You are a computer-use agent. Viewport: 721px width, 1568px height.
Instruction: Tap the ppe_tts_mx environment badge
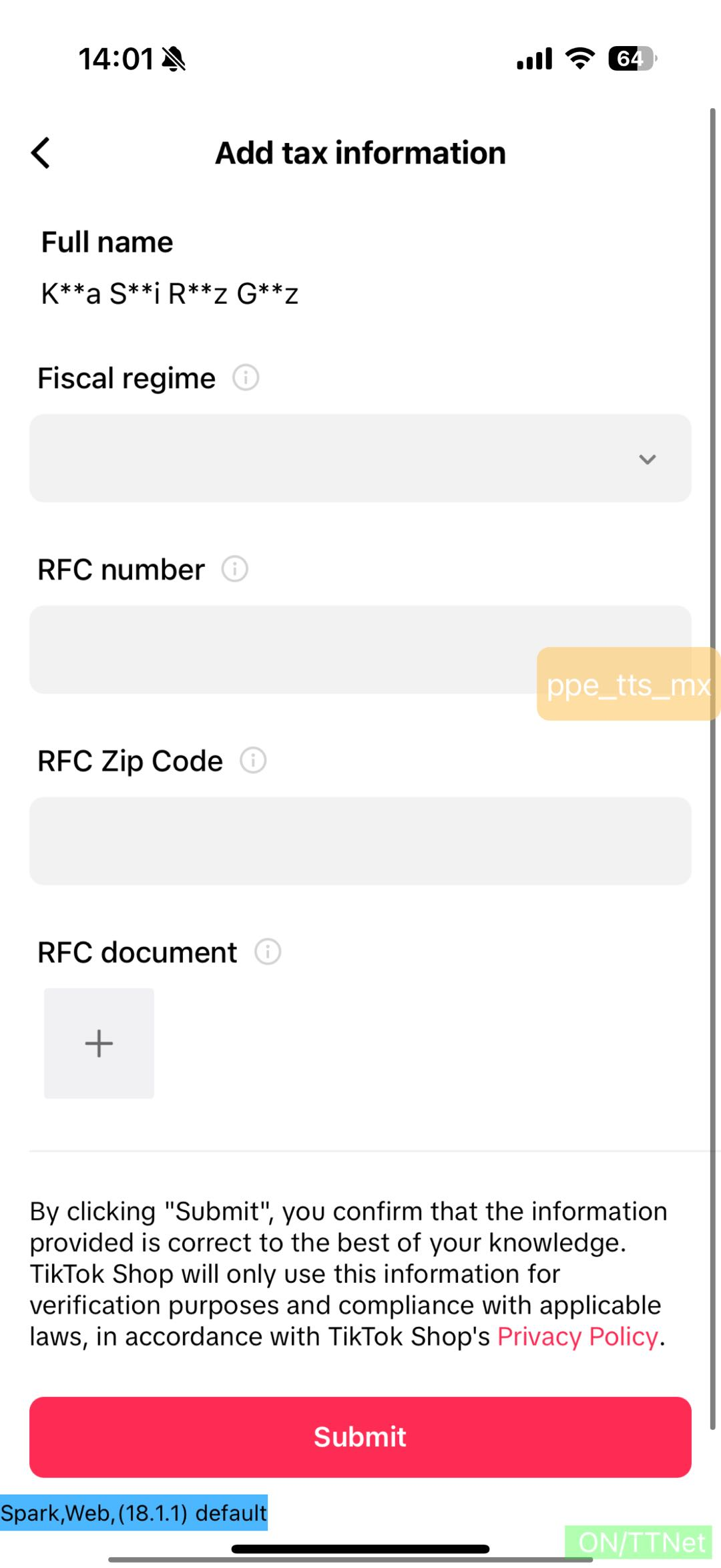click(628, 684)
